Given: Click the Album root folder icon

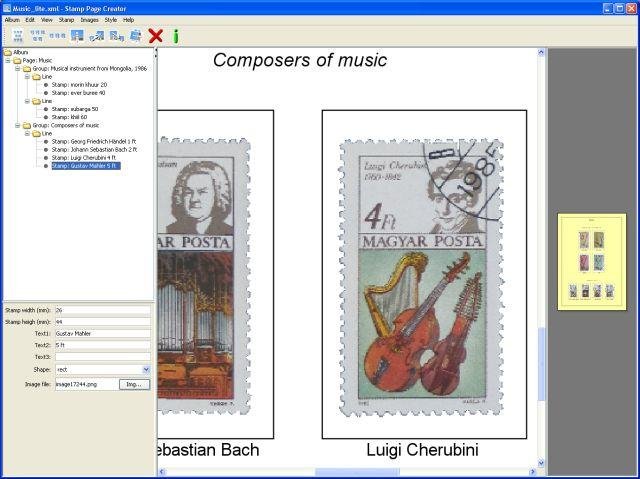Looking at the screenshot, I should pos(8,52).
